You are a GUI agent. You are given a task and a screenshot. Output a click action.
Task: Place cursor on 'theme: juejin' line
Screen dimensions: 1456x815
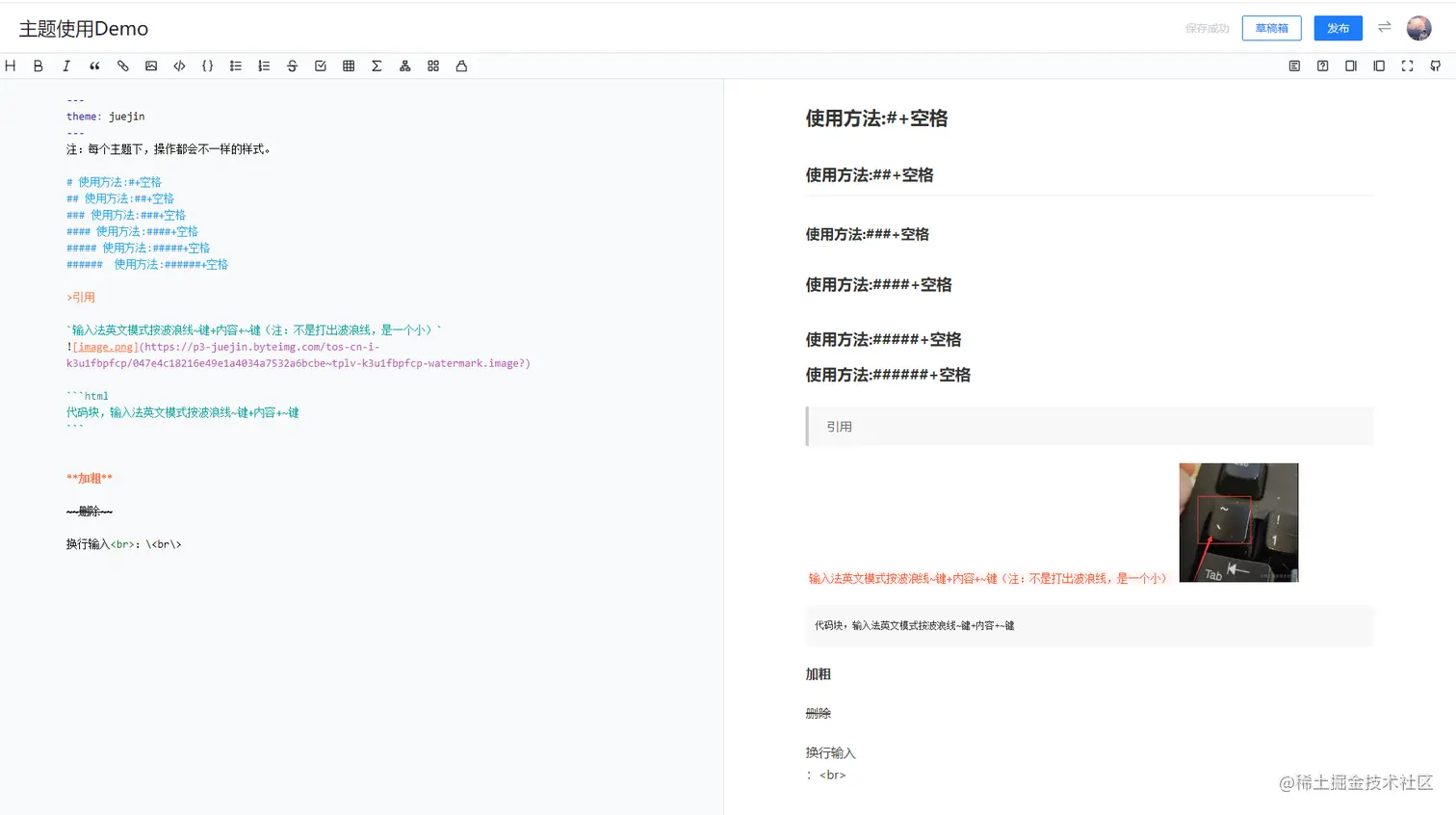[106, 117]
